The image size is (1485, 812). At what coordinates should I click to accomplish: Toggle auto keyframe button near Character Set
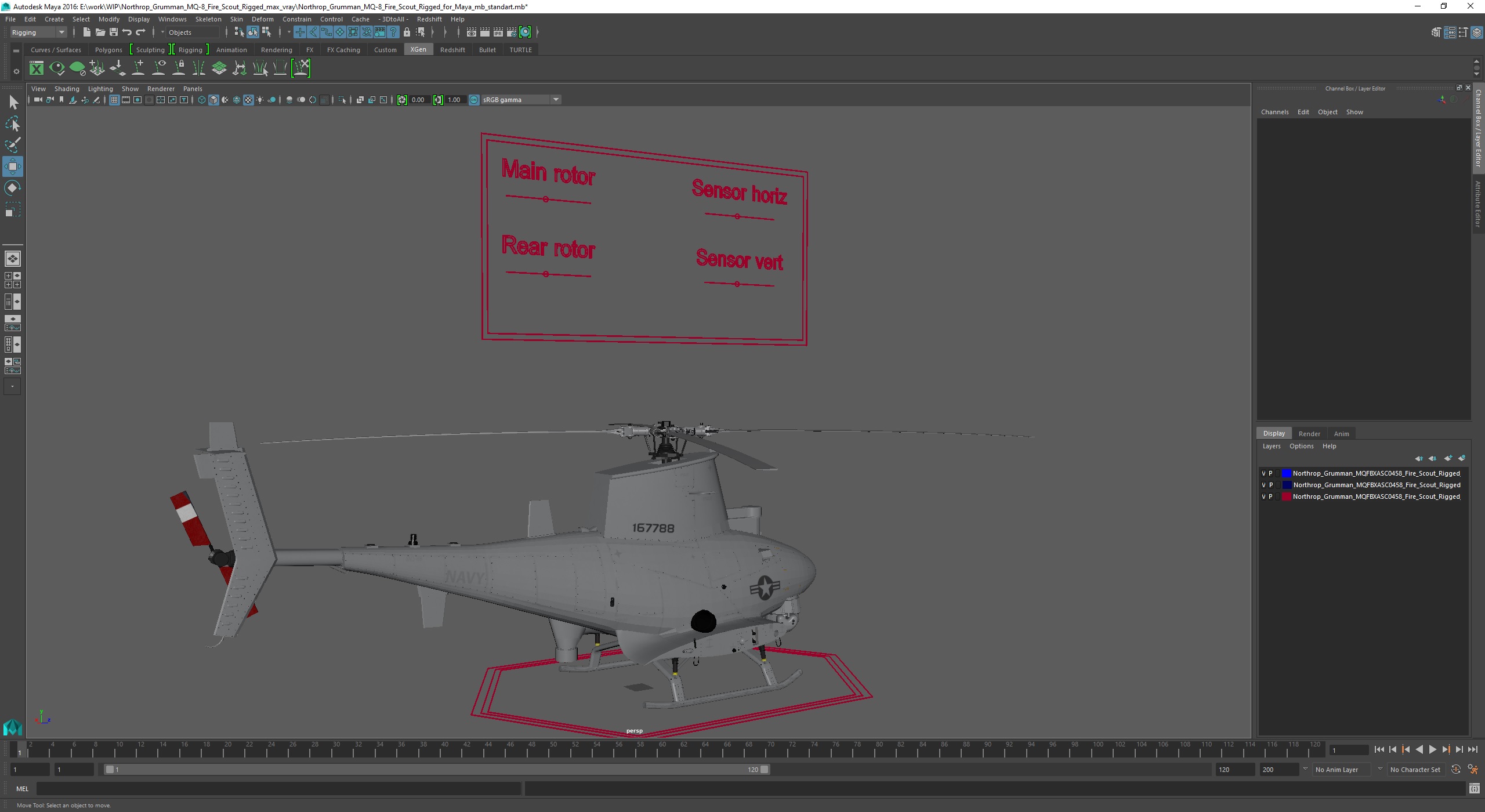coord(1456,769)
